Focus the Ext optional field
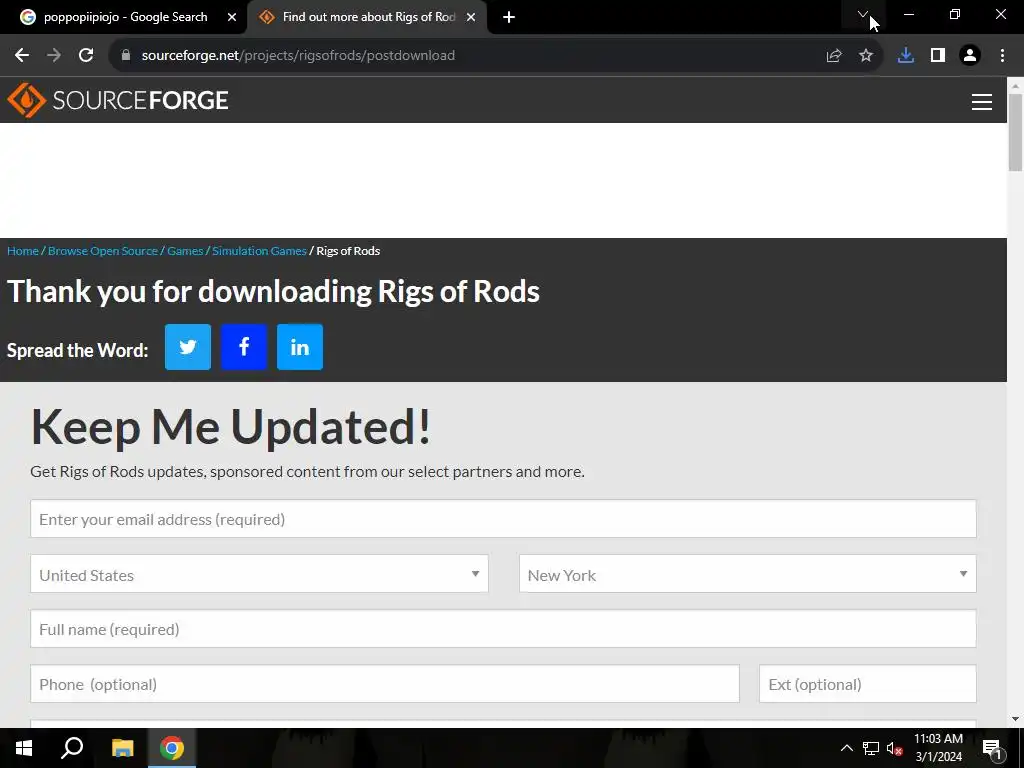This screenshot has height=768, width=1024. pyautogui.click(x=867, y=684)
